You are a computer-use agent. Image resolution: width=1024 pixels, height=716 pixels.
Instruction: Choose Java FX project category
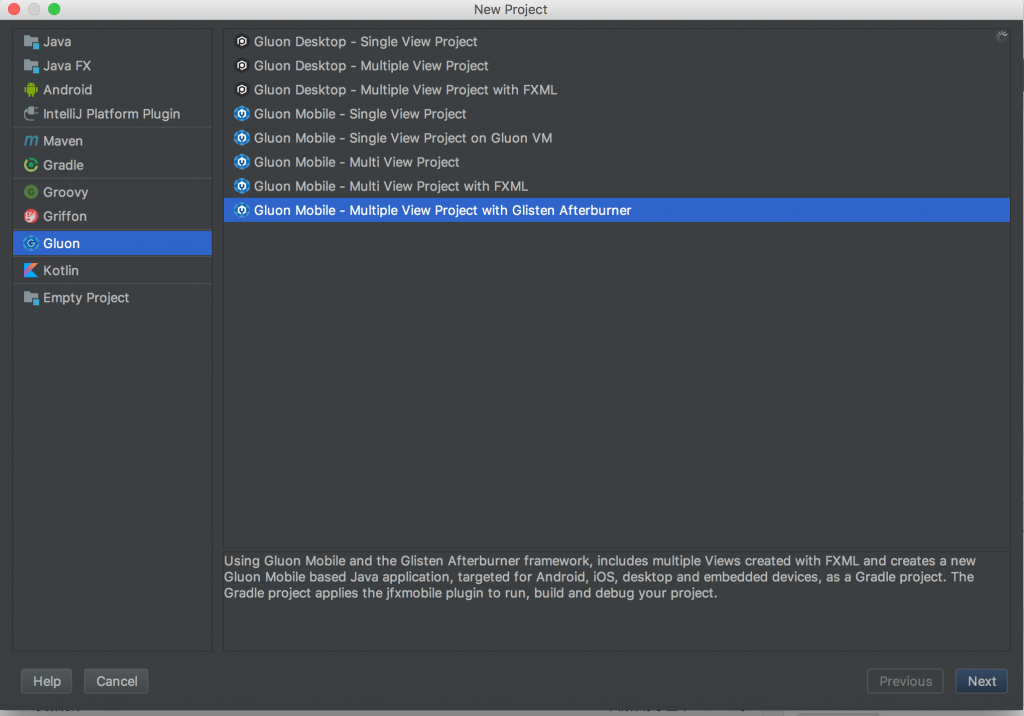click(x=67, y=66)
